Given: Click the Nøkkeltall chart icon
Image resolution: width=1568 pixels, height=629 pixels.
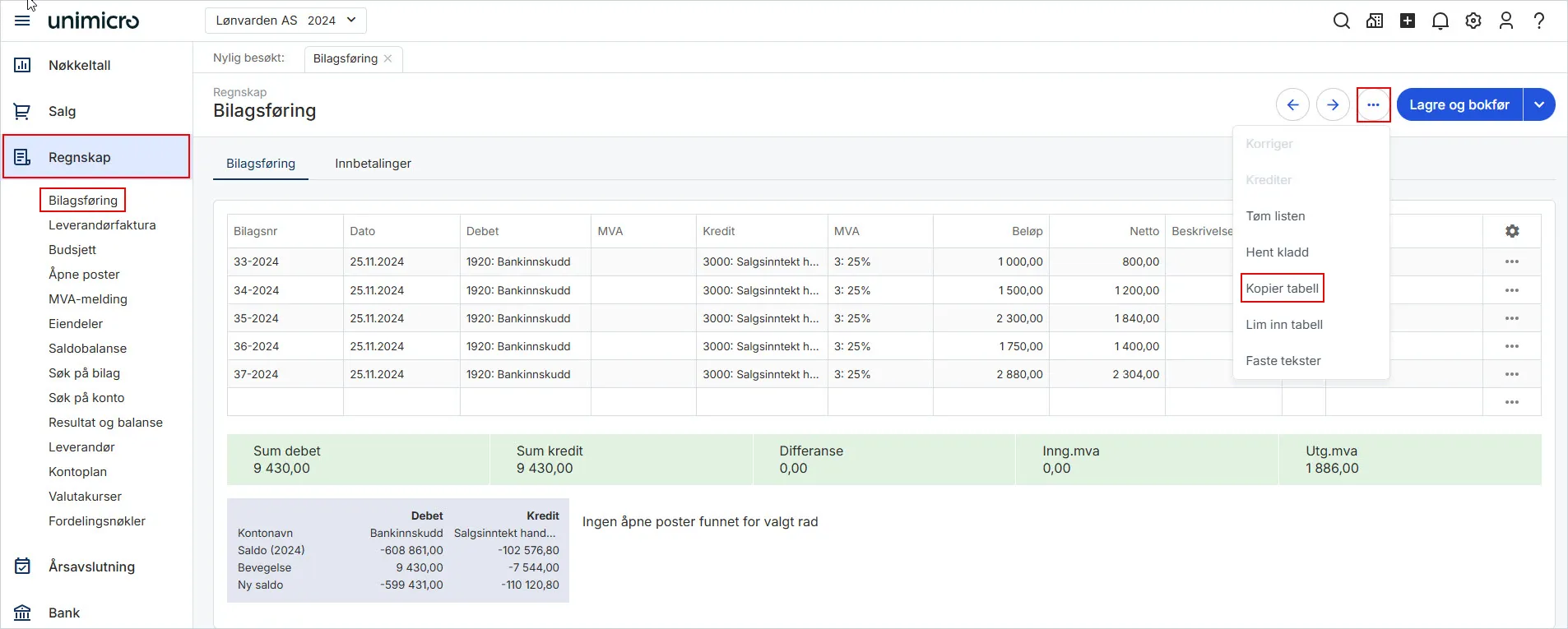Looking at the screenshot, I should pyautogui.click(x=22, y=65).
